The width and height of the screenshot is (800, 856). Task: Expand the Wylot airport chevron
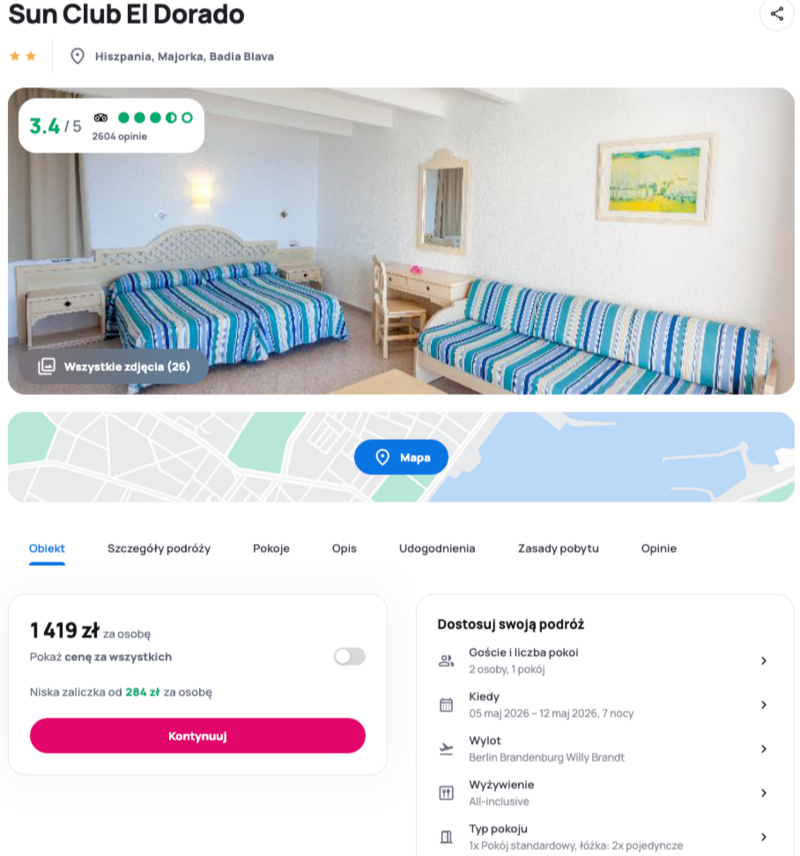764,749
